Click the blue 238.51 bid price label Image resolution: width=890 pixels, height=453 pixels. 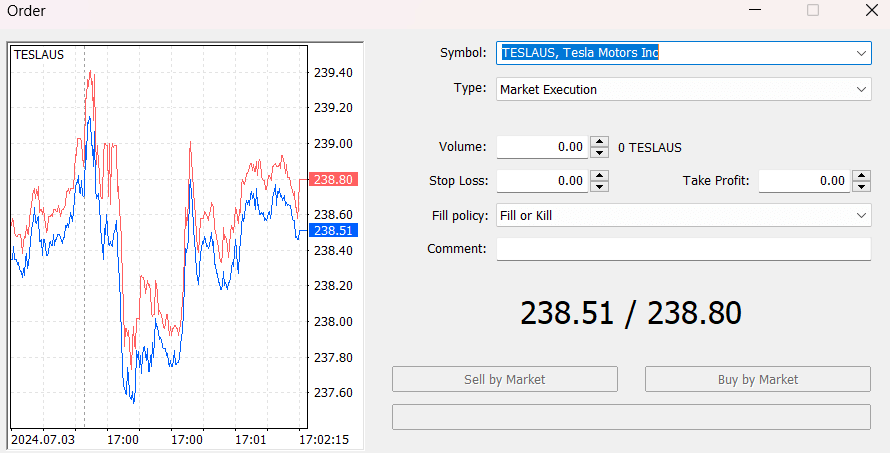click(333, 231)
